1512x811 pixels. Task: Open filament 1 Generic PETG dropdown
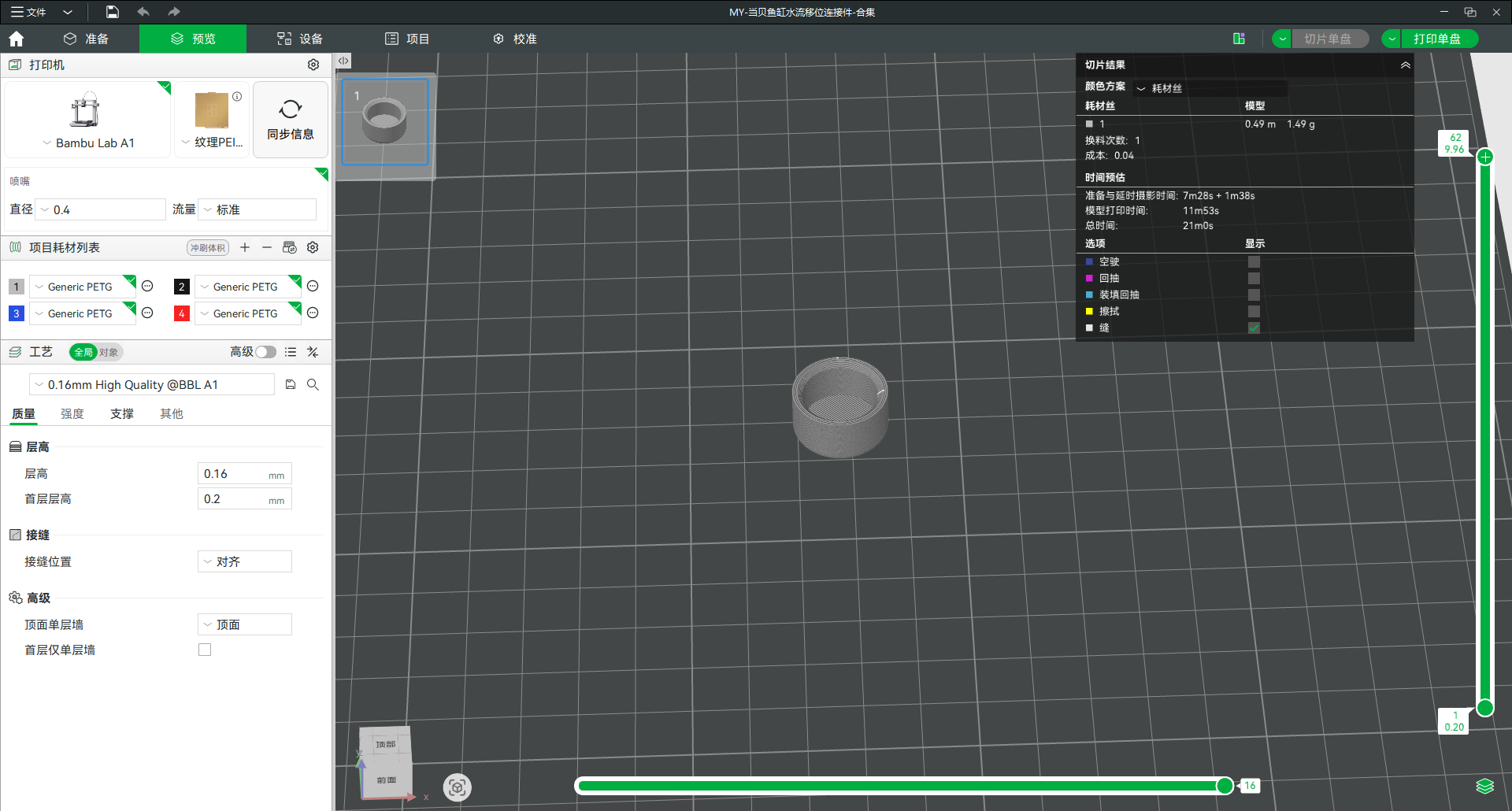tap(83, 287)
